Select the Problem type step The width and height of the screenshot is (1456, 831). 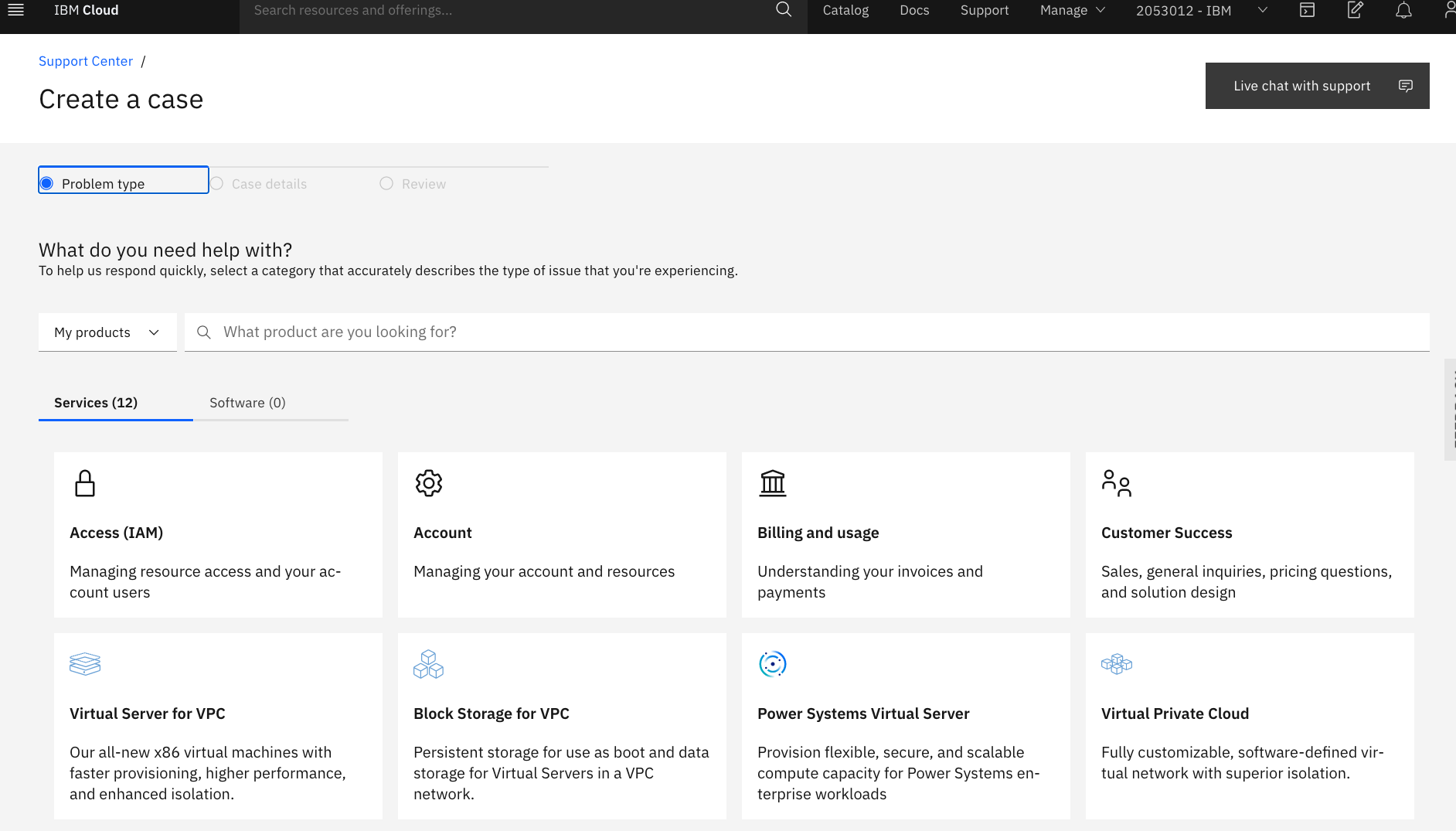coord(124,180)
